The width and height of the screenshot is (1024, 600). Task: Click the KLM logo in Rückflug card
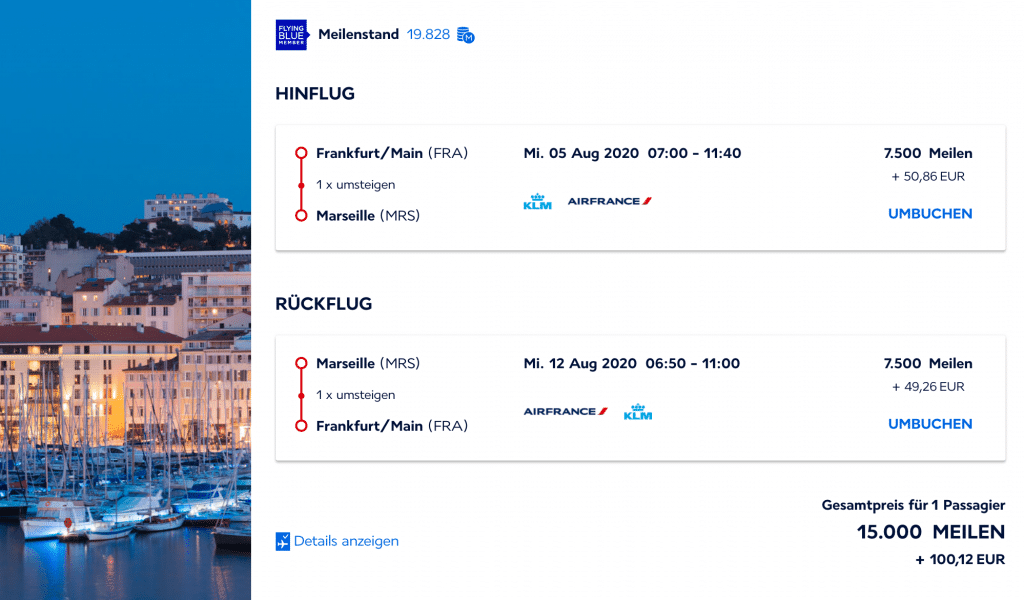637,412
